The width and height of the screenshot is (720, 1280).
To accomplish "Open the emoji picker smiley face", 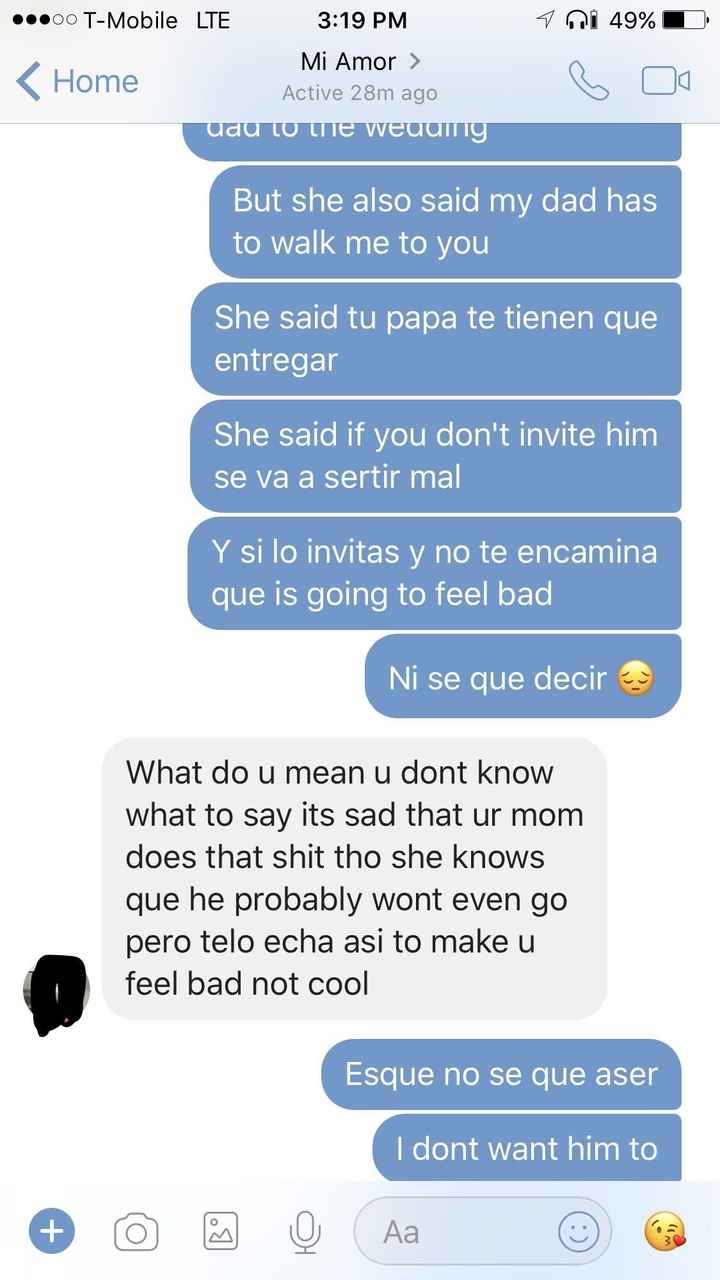I will click(578, 1231).
